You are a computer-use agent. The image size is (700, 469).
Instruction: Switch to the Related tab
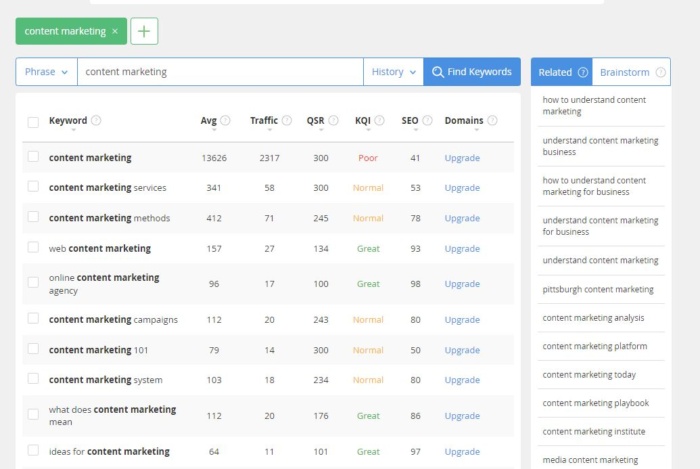pyautogui.click(x=562, y=72)
